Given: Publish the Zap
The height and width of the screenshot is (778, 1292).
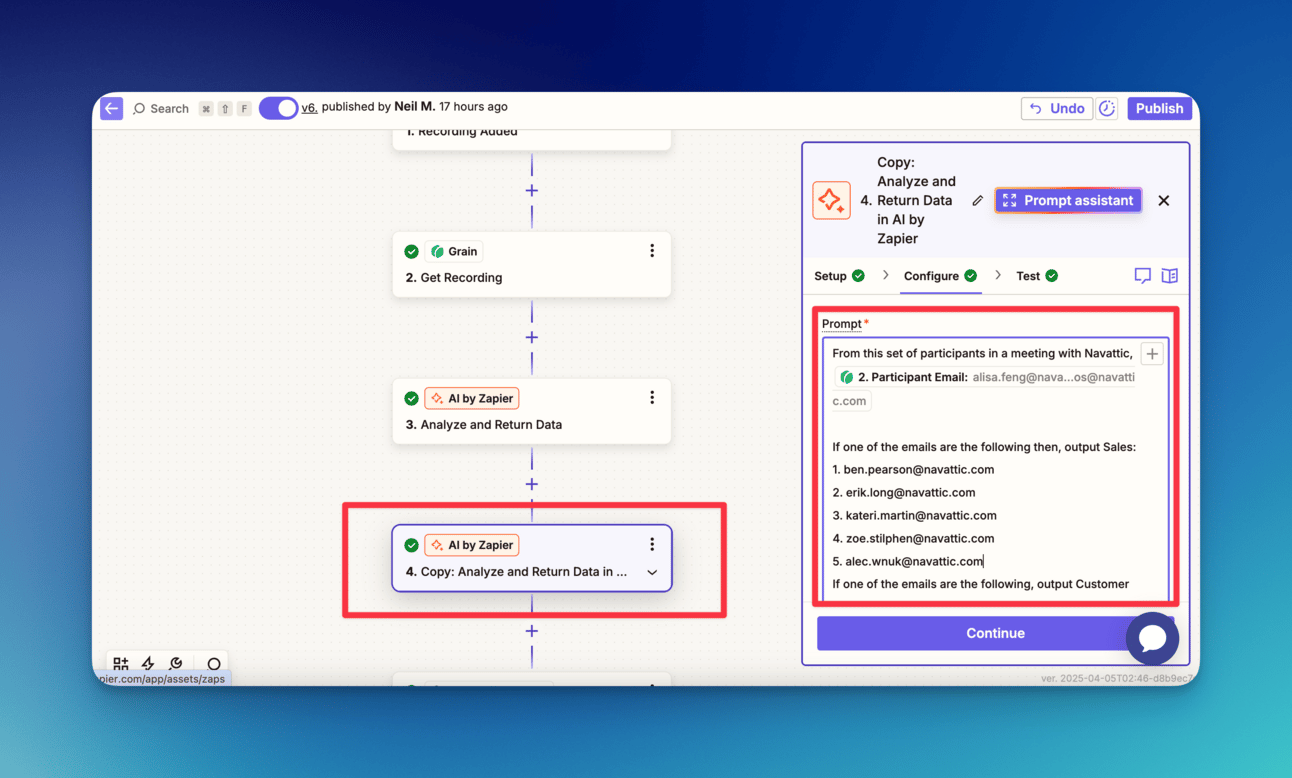Looking at the screenshot, I should coord(1159,108).
